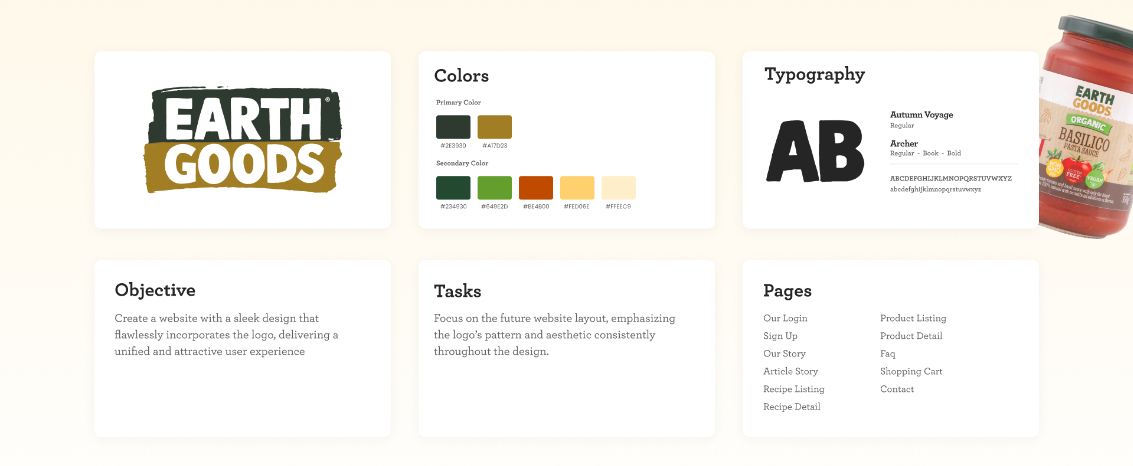This screenshot has height=466, width=1133.
Task: Open the Recipe Listing page entry
Action: tap(794, 389)
